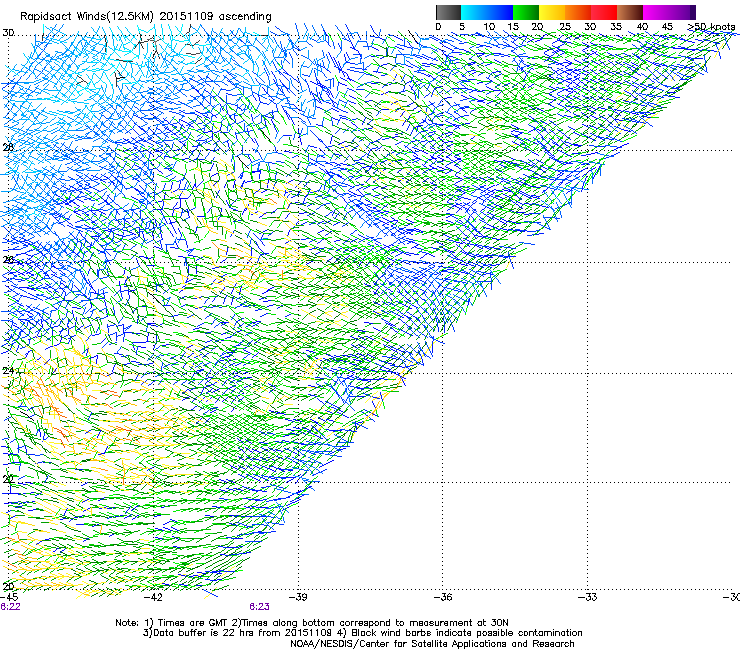Click the magenta-purple 40-50 knots legend segment
The image size is (740, 650).
pyautogui.click(x=669, y=12)
